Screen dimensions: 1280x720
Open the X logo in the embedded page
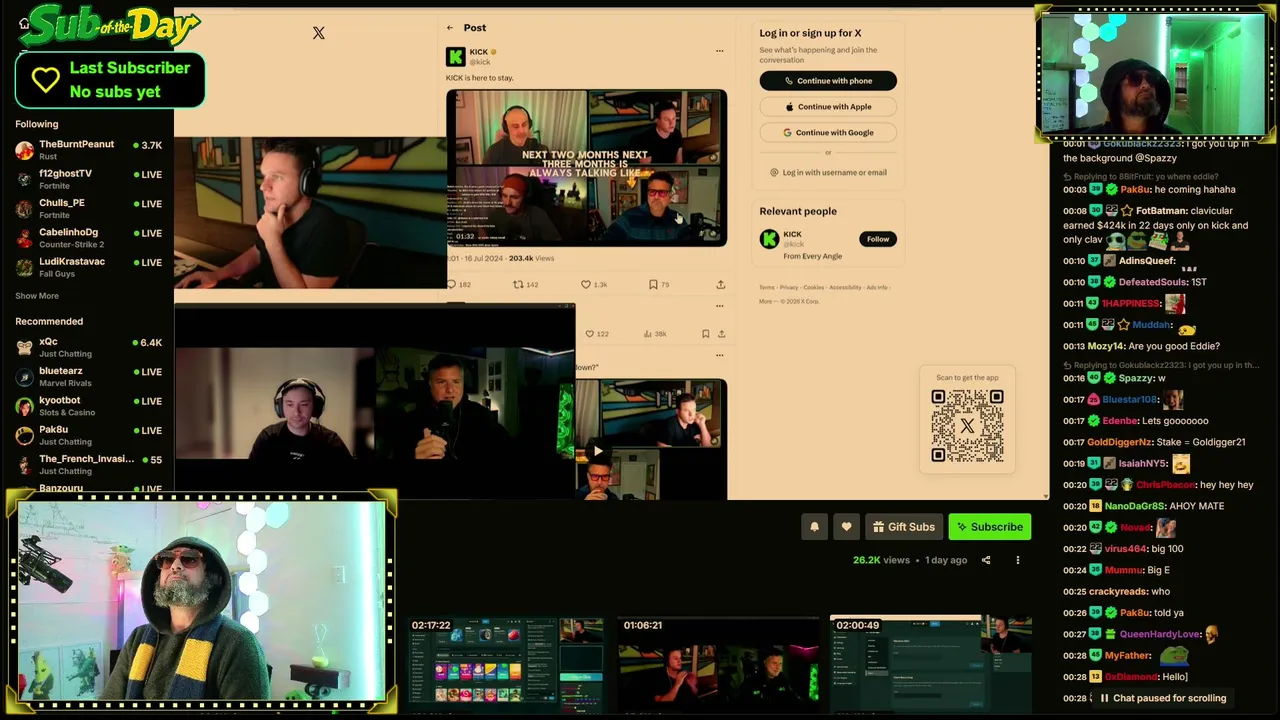point(318,33)
